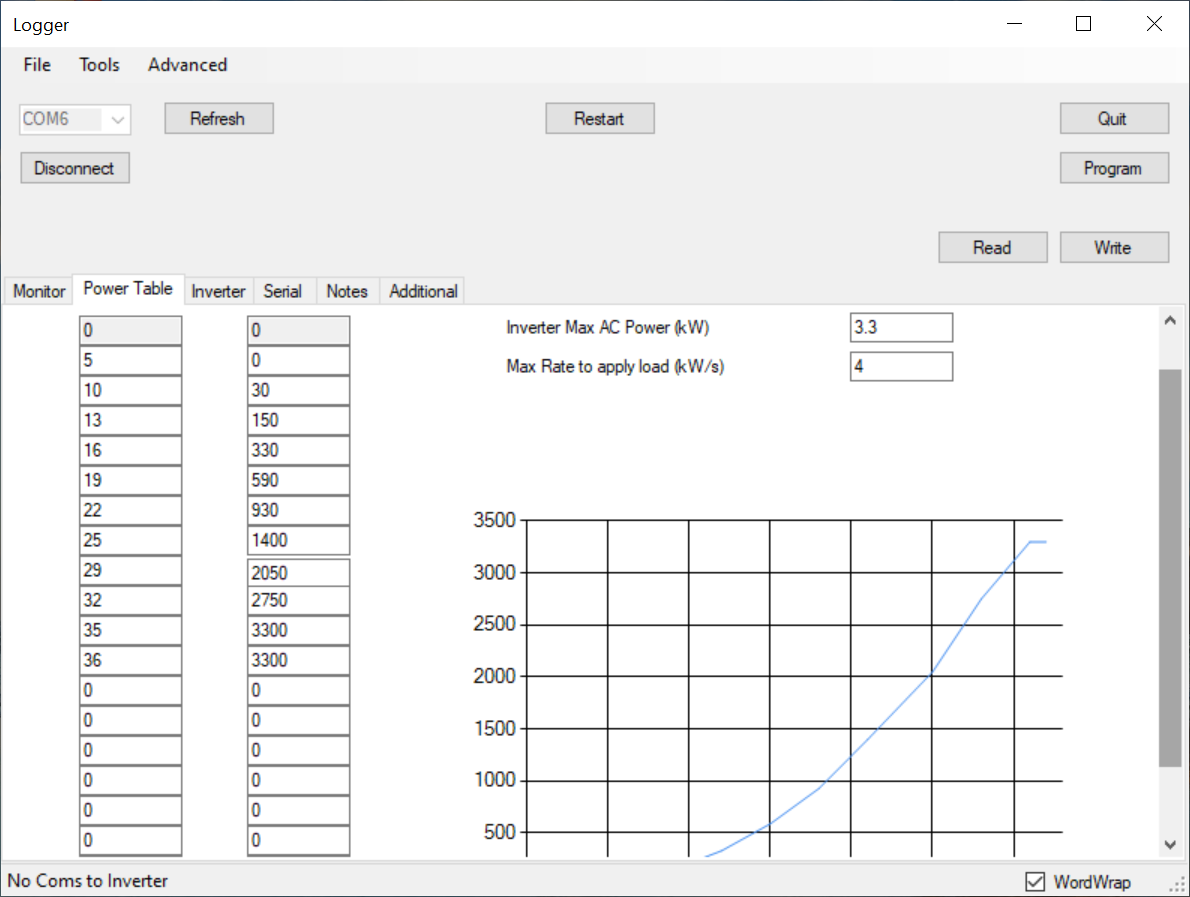
Task: Click the Read button
Action: 992,248
